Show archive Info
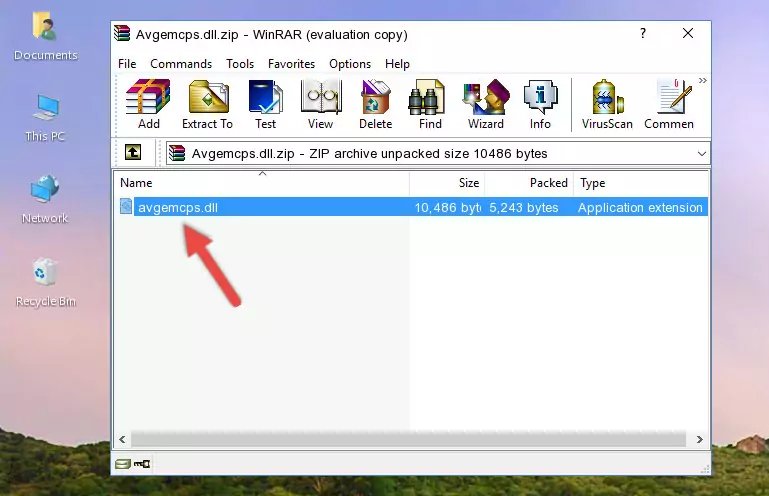 (540, 104)
